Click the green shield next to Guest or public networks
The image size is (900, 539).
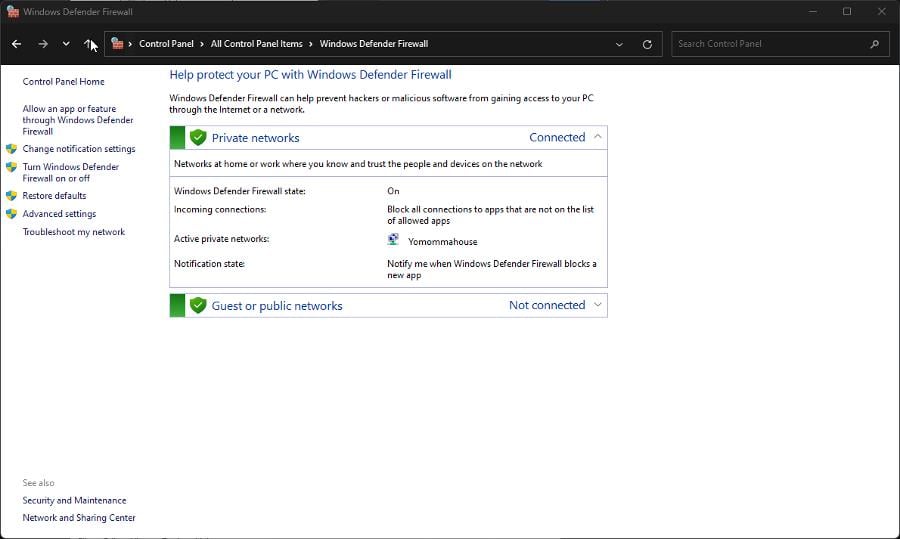tap(198, 305)
